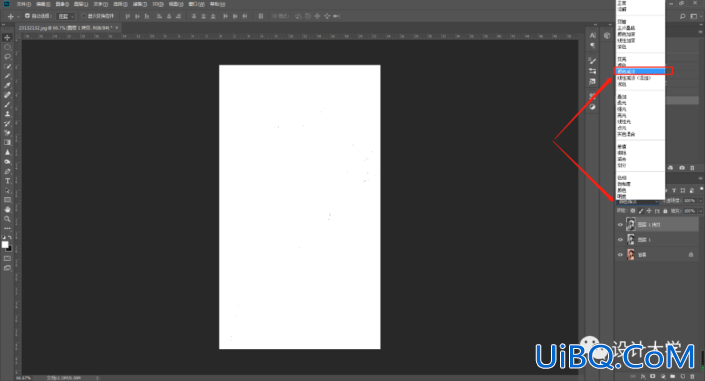This screenshot has height=381, width=705.
Task: Click the lock all icon in Layers panel
Action: 665,211
